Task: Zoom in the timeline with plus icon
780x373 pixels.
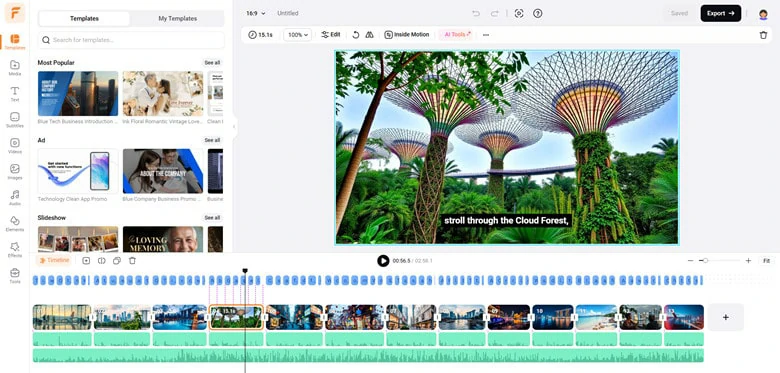Action: 748,261
